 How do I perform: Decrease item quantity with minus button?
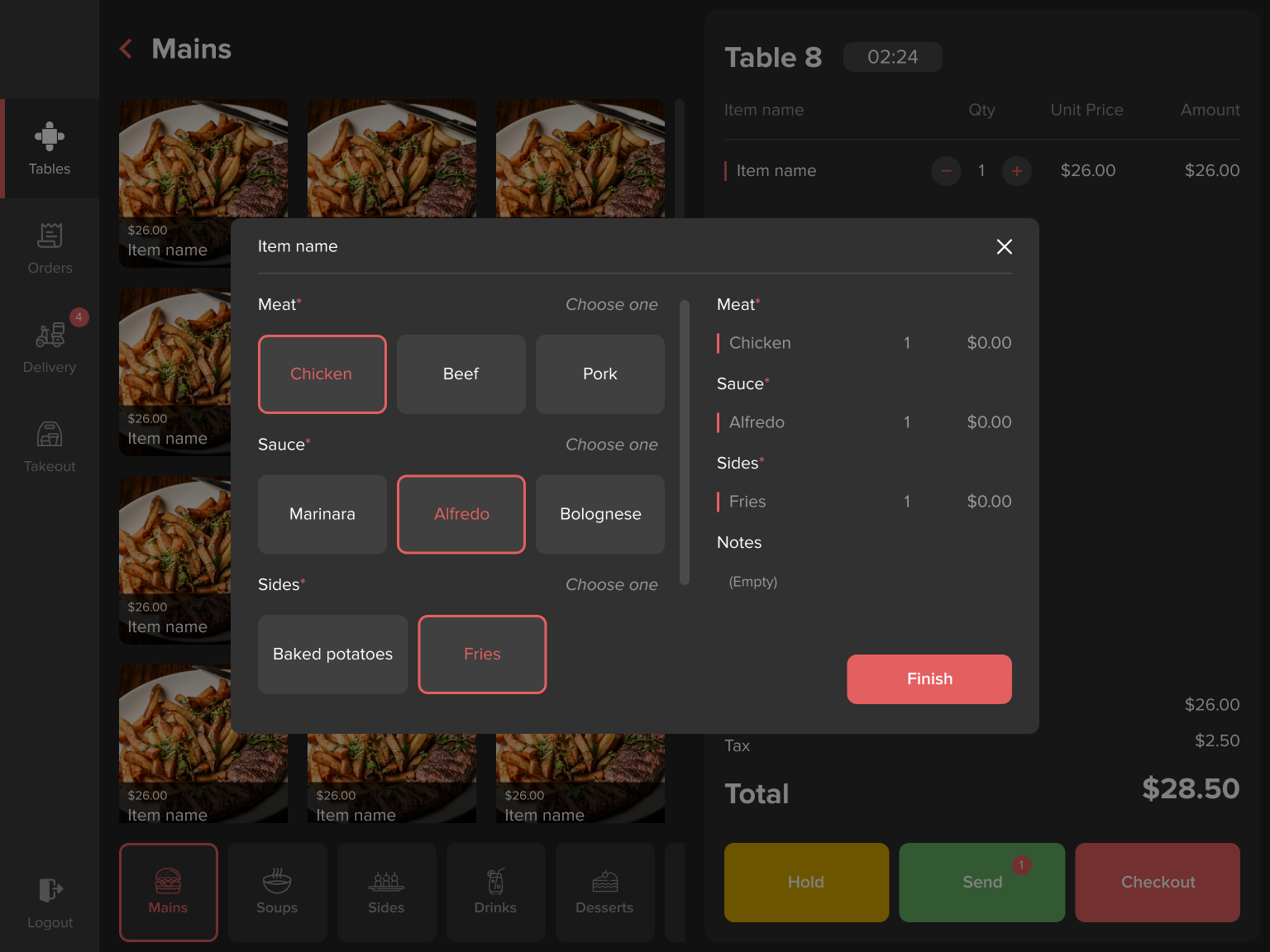click(x=946, y=170)
